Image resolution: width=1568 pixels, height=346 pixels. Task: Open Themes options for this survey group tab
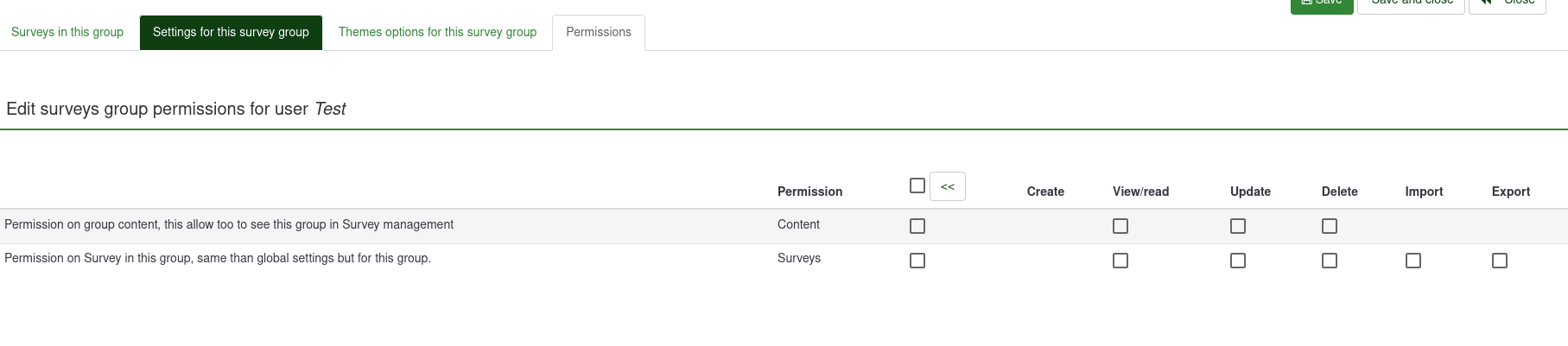click(437, 32)
